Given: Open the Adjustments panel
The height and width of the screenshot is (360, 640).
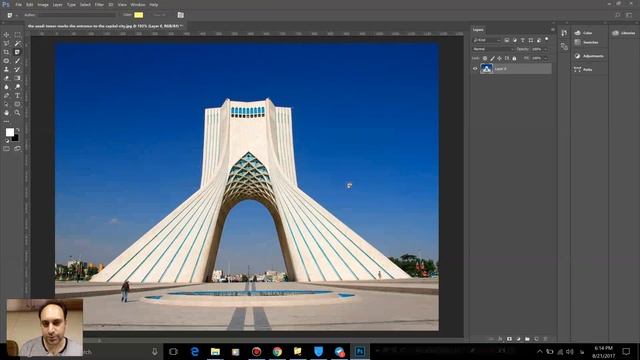Looking at the screenshot, I should [x=589, y=56].
